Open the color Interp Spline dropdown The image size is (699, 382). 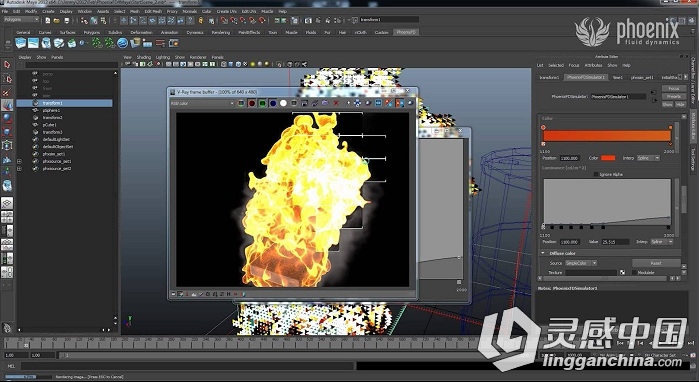(648, 158)
